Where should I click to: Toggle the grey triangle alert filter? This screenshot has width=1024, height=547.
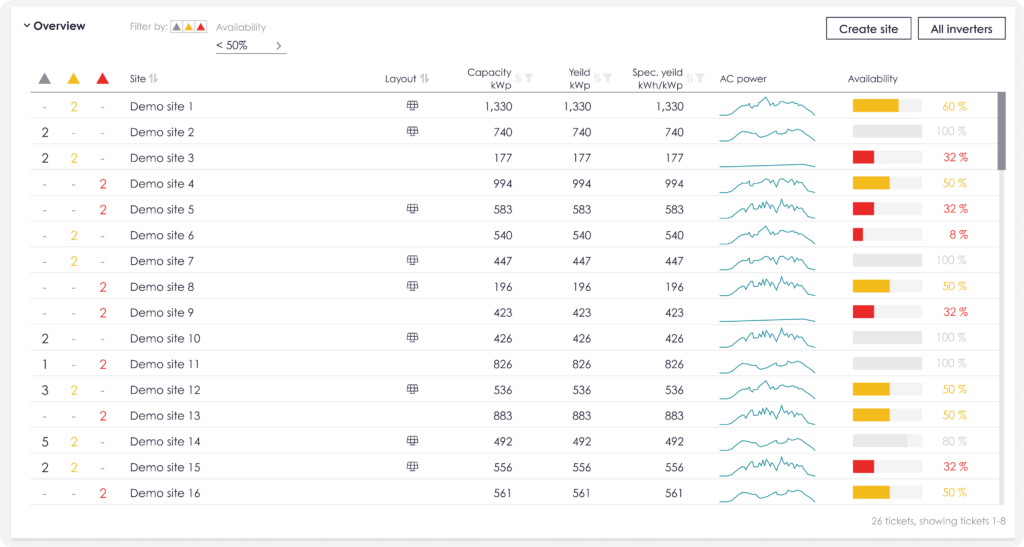tap(176, 27)
